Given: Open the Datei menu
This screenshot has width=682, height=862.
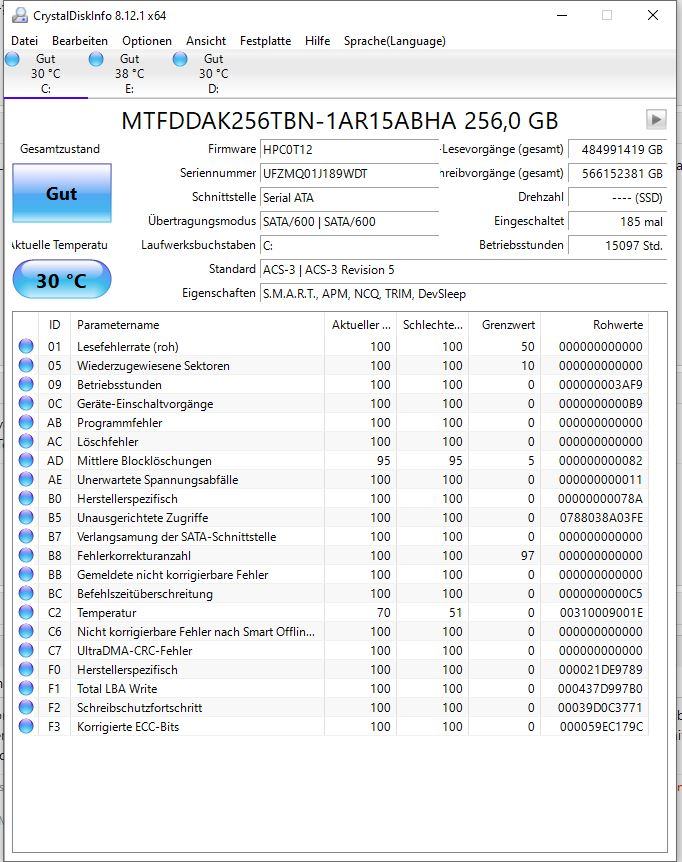Looking at the screenshot, I should click(x=25, y=41).
